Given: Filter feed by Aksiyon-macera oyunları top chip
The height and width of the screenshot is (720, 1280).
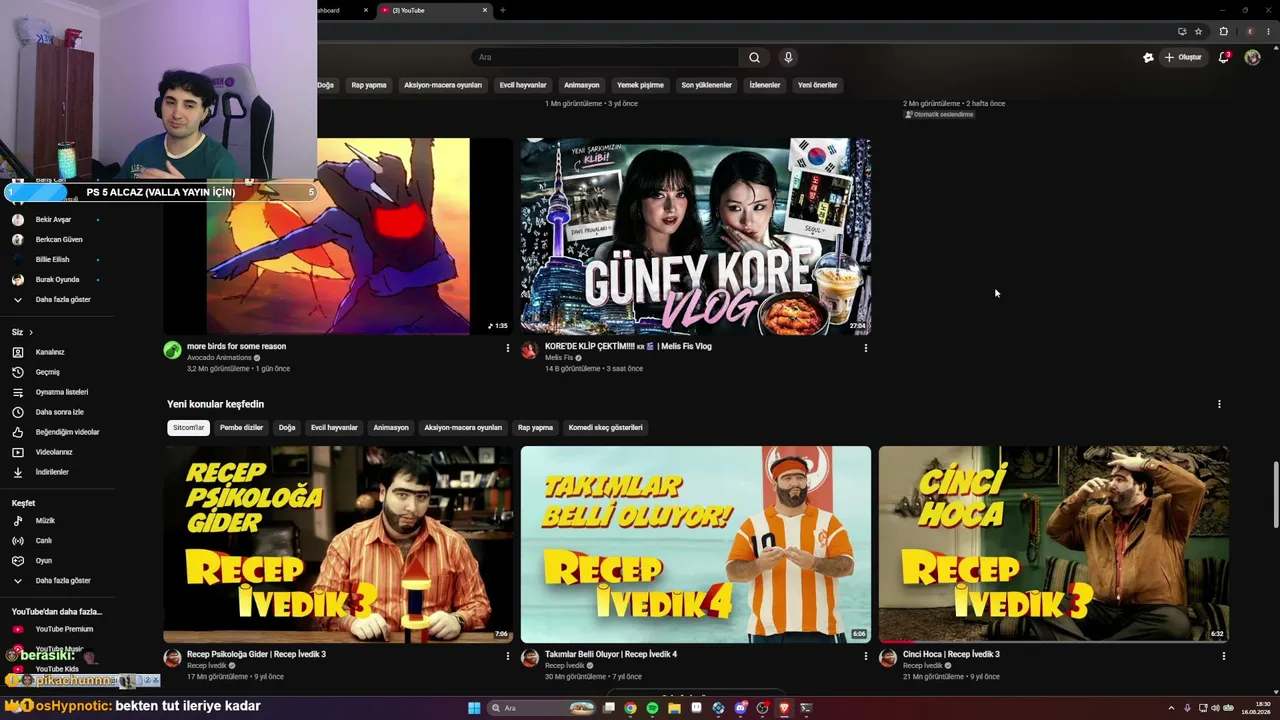Looking at the screenshot, I should pyautogui.click(x=443, y=85).
